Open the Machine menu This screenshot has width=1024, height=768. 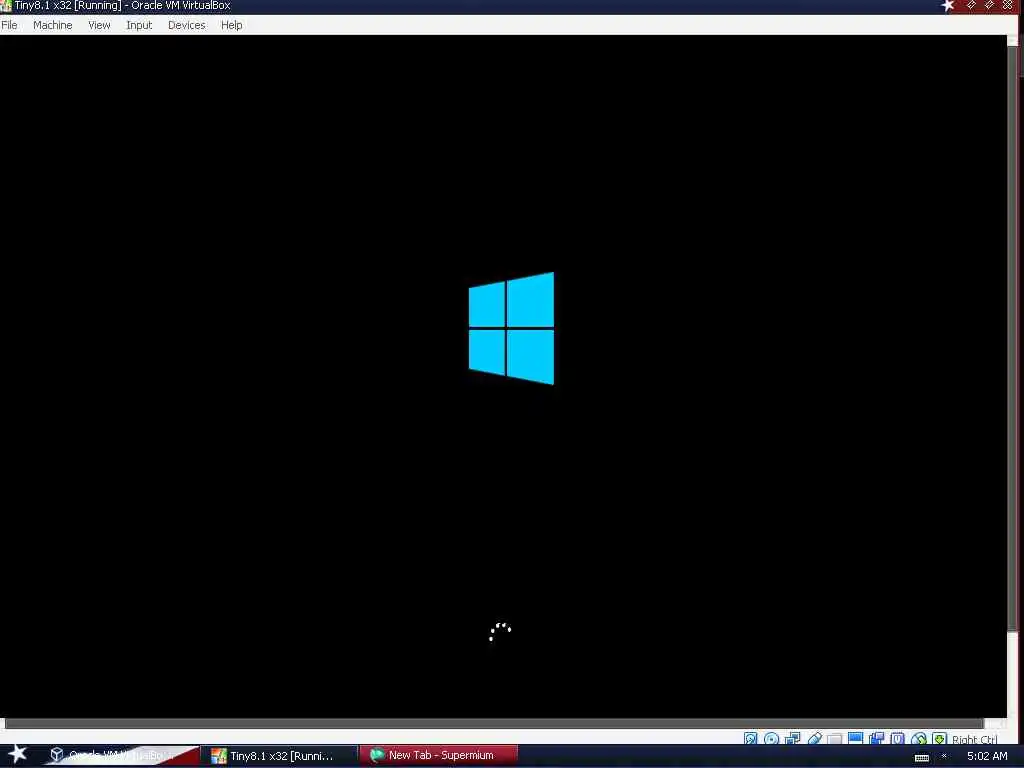pos(52,25)
